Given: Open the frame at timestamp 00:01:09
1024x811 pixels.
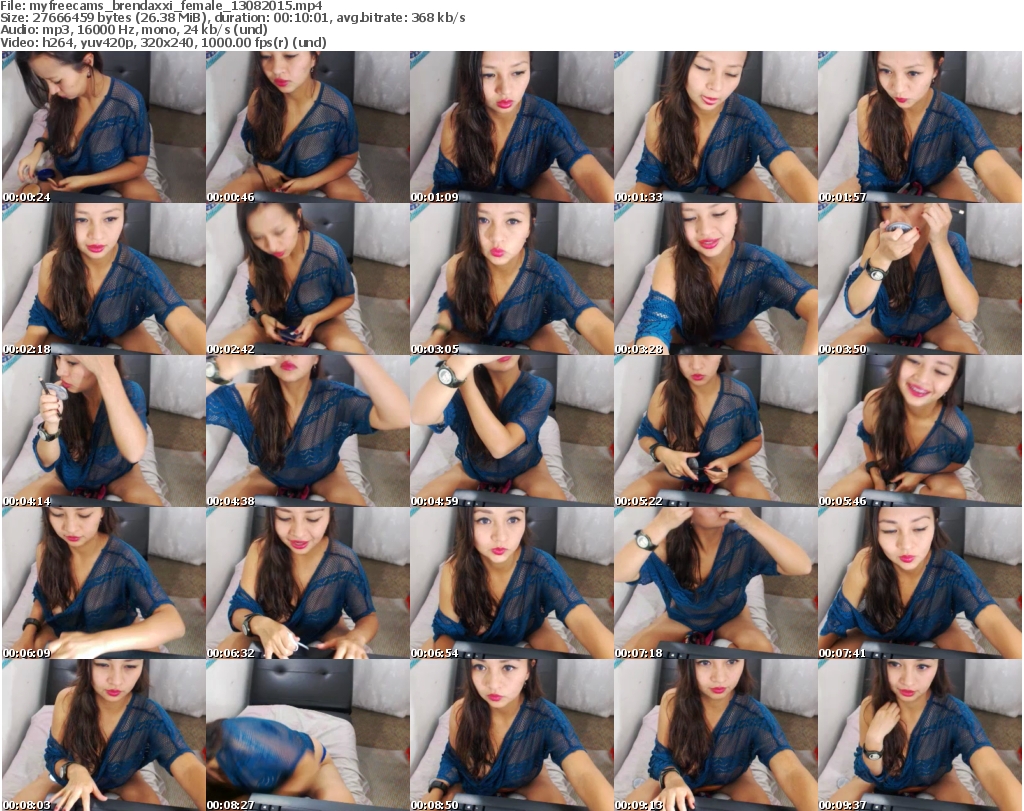Looking at the screenshot, I should tap(511, 127).
